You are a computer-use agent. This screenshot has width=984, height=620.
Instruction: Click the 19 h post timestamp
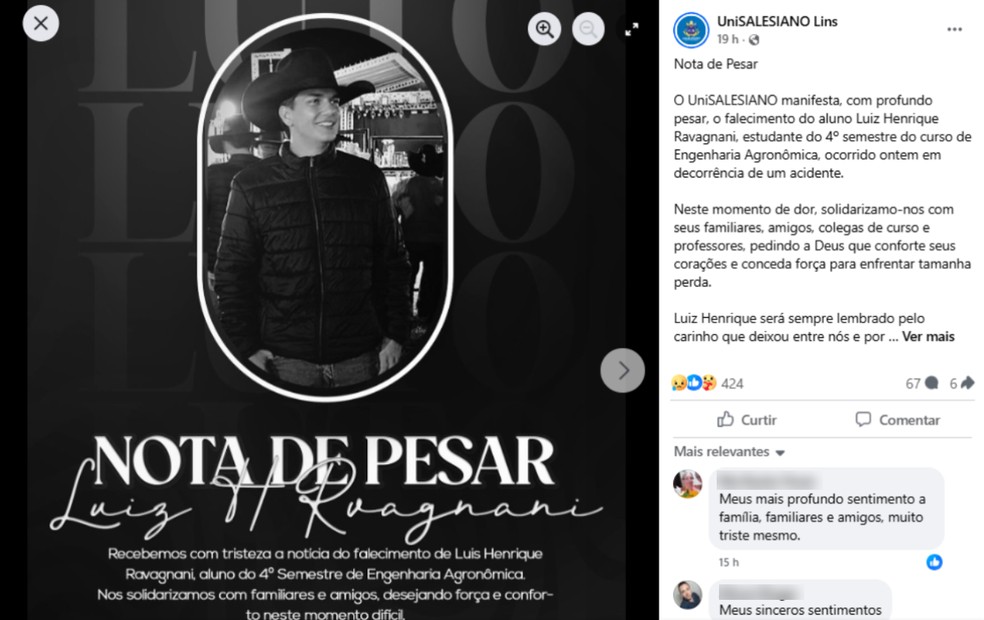[x=727, y=40]
